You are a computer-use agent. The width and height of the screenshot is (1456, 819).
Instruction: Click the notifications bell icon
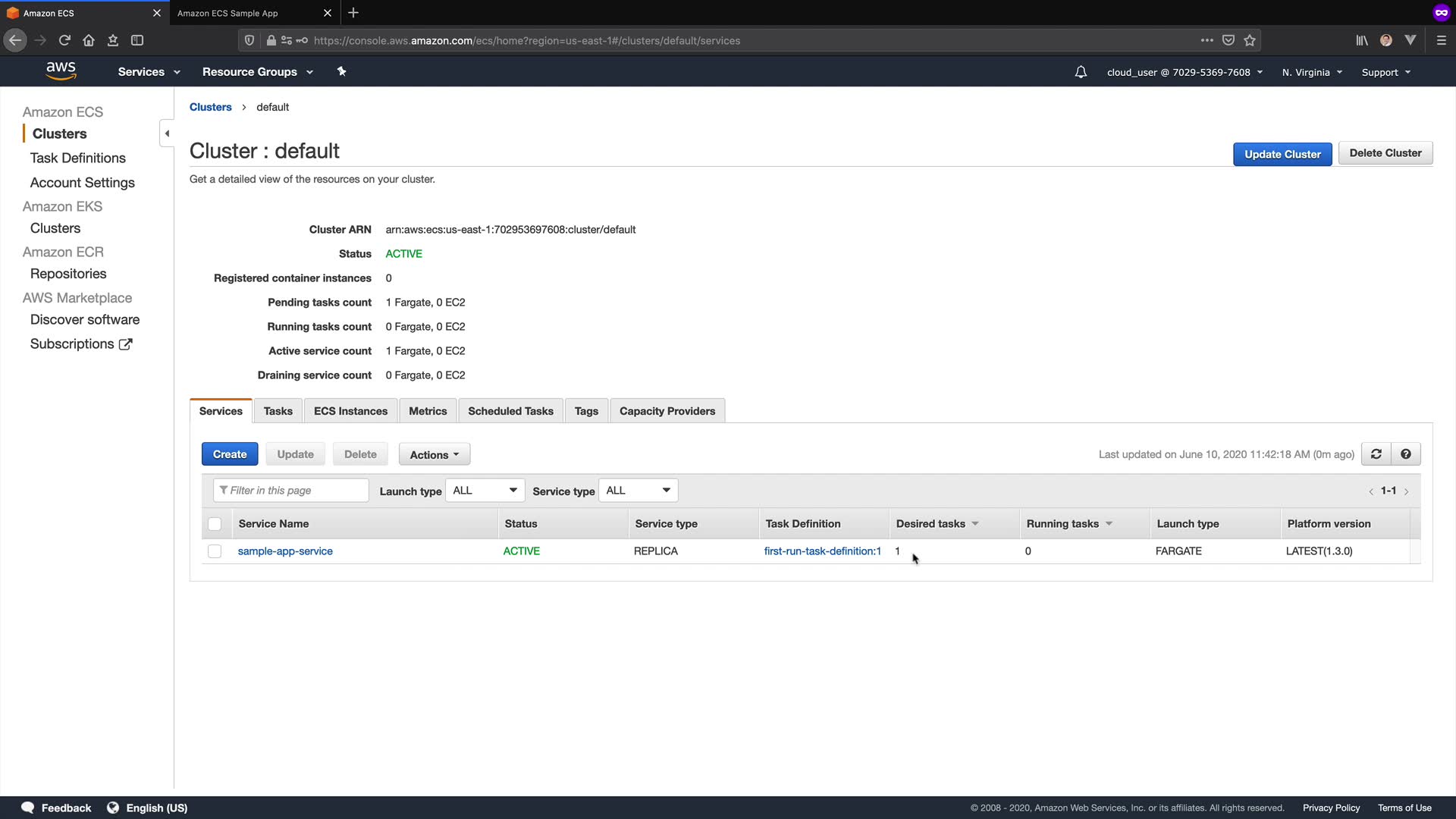click(1081, 72)
